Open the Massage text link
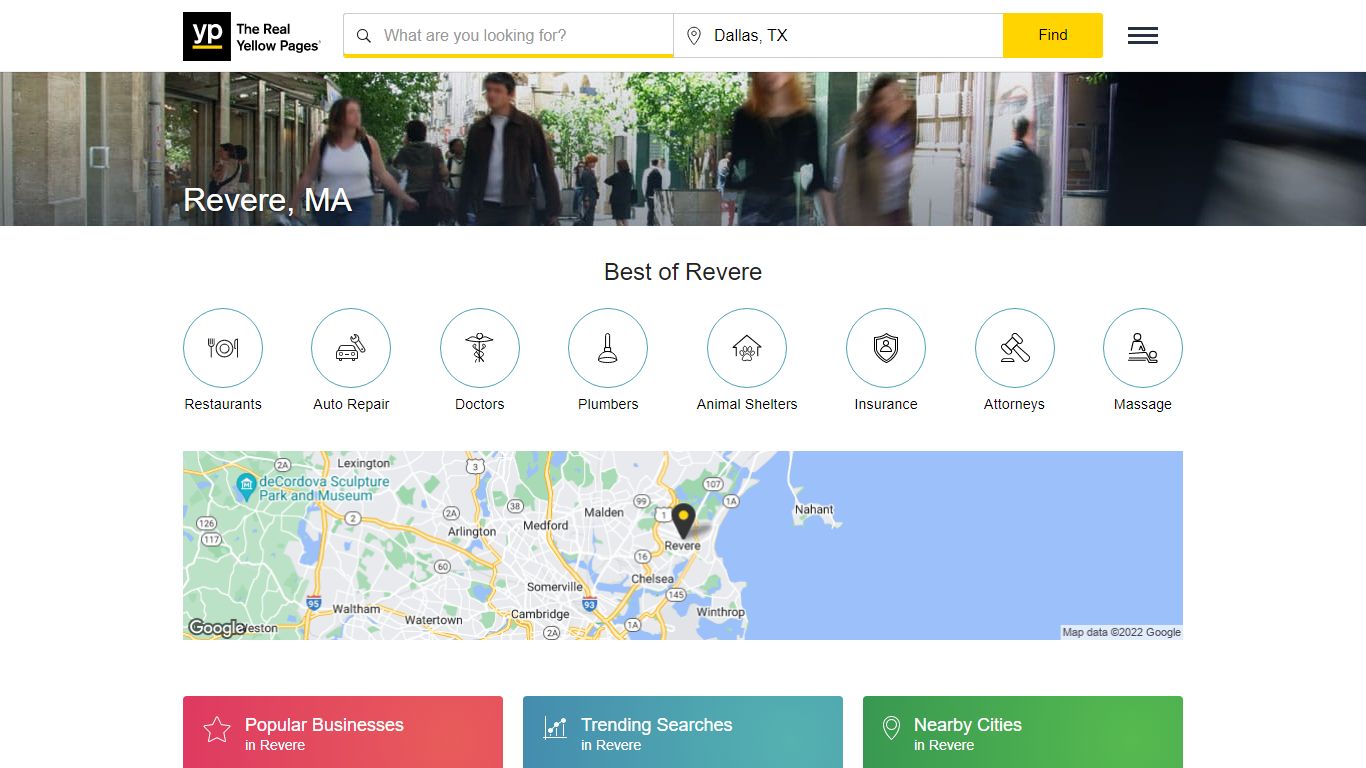 1143,404
